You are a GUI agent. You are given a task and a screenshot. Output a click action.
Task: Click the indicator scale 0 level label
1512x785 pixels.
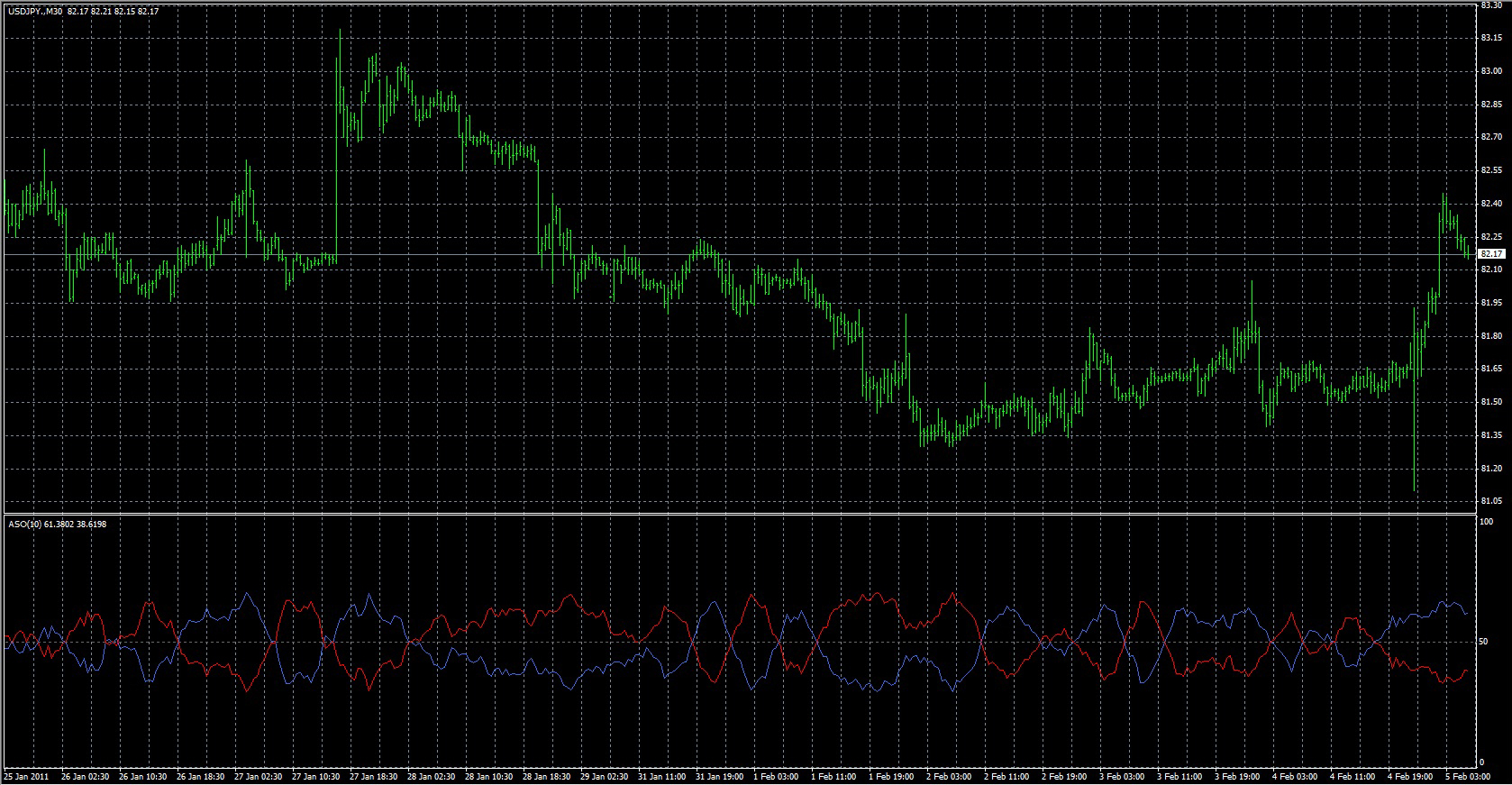(1482, 762)
